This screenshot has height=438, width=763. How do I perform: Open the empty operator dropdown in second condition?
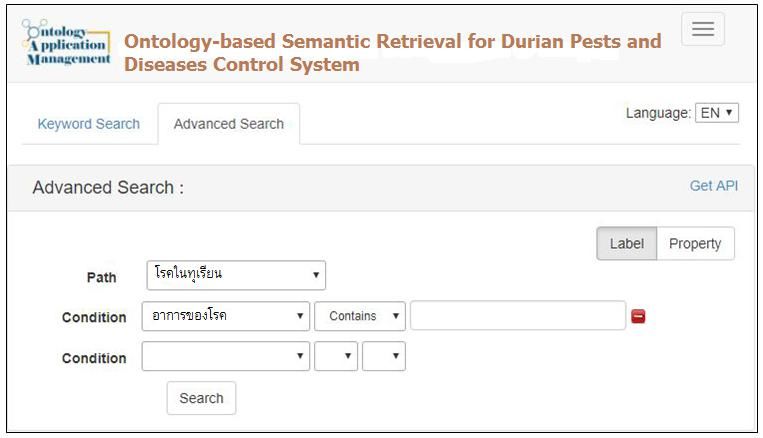coord(336,356)
